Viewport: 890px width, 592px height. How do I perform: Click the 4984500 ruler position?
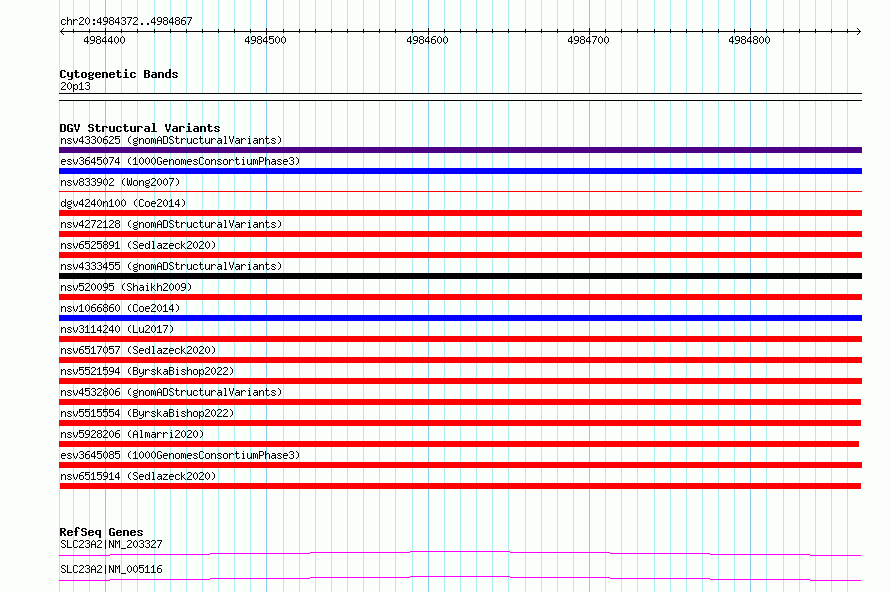click(x=266, y=40)
